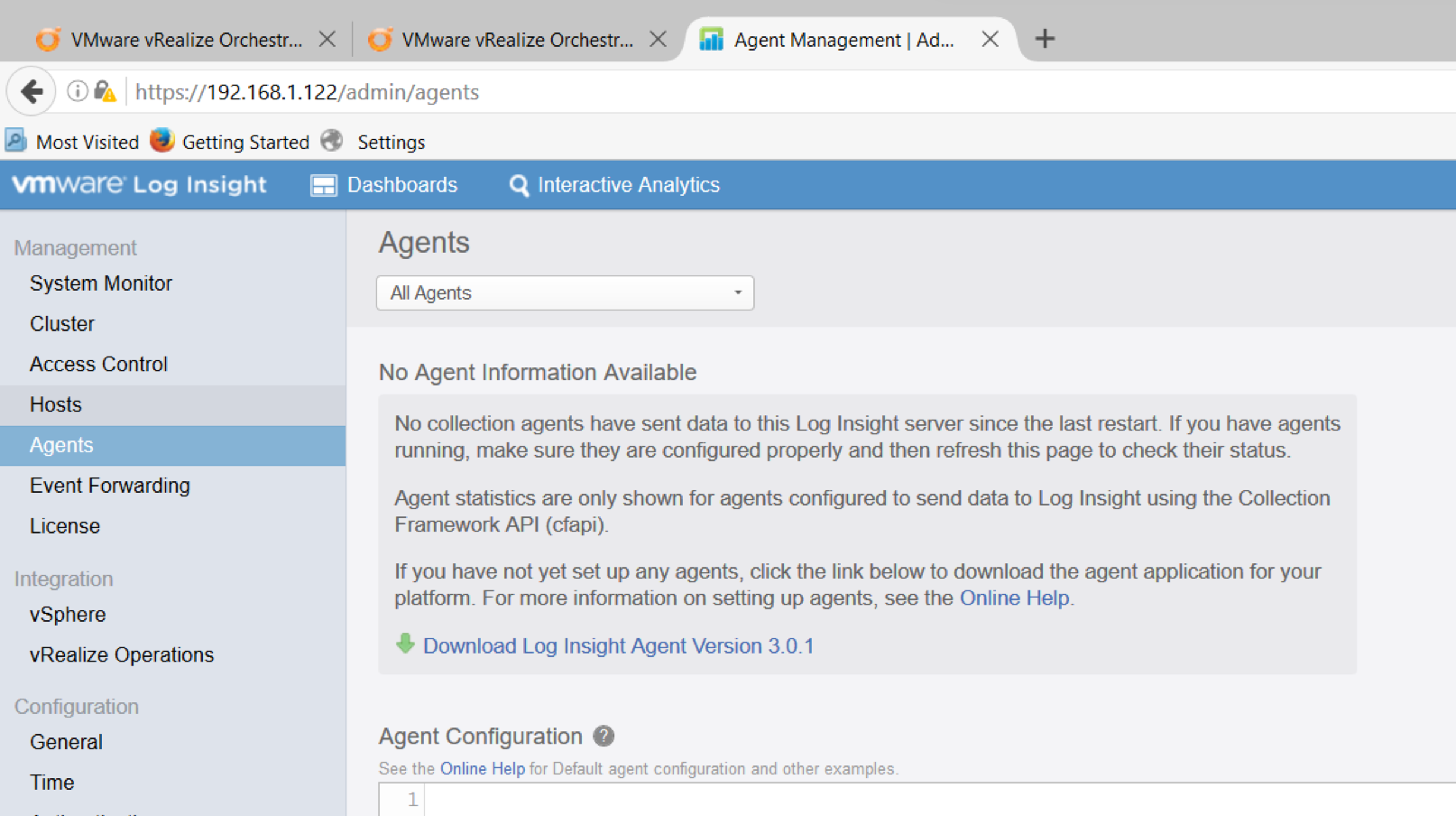Click the Agent Configuration help question mark
The image size is (1456, 816).
click(x=604, y=736)
